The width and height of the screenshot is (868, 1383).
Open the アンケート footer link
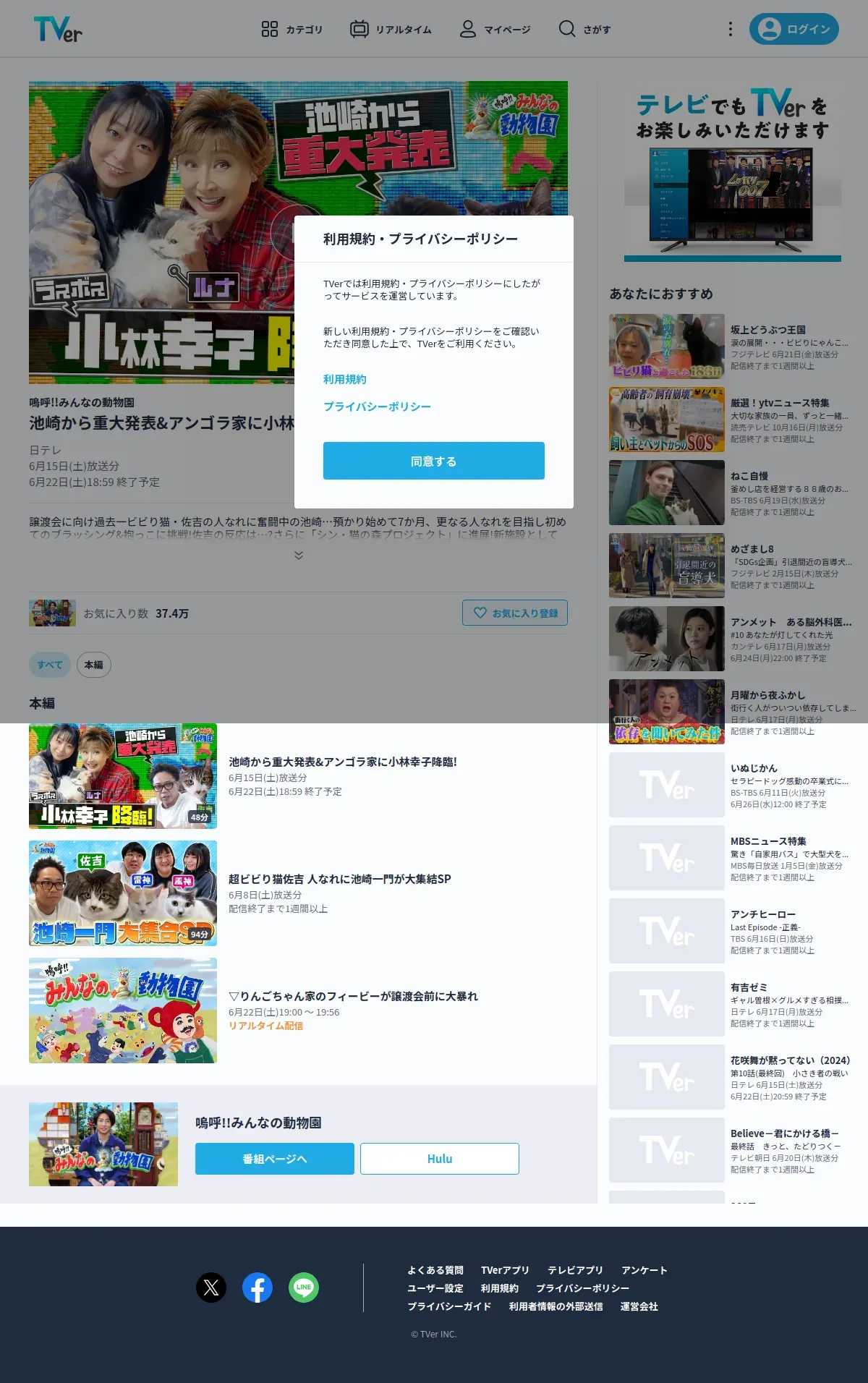[644, 1270]
